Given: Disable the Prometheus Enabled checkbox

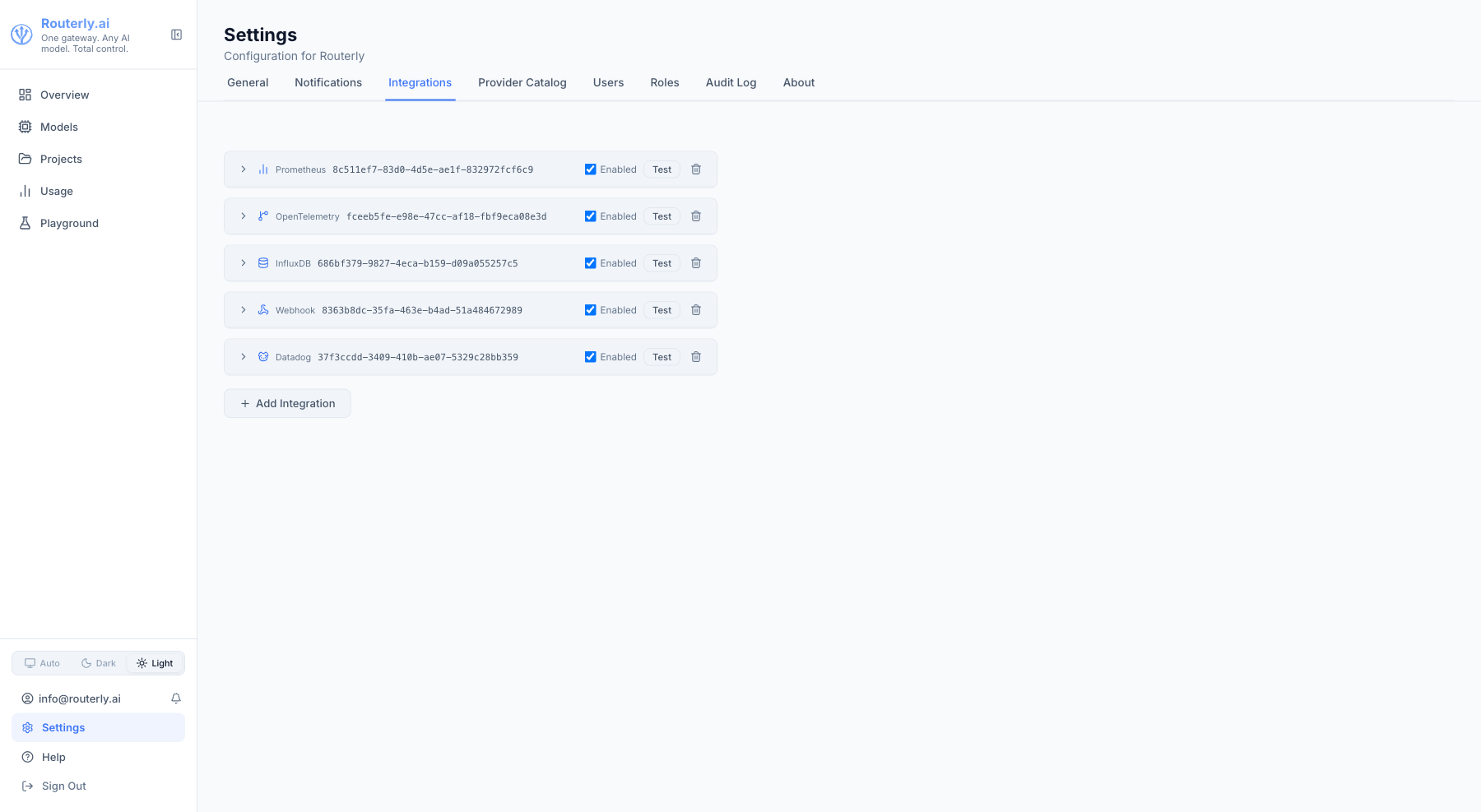Looking at the screenshot, I should (590, 169).
